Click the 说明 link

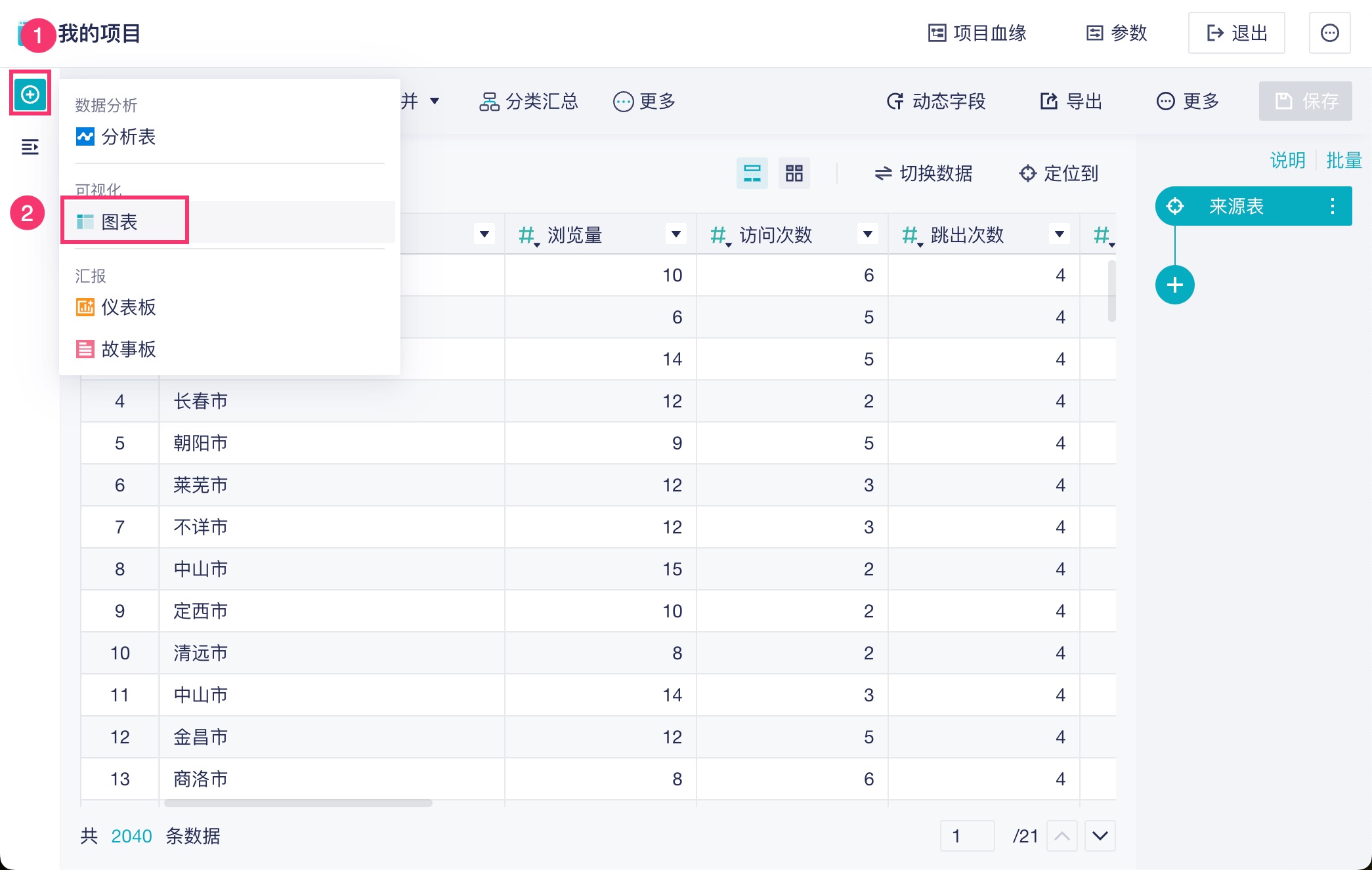(x=1287, y=160)
